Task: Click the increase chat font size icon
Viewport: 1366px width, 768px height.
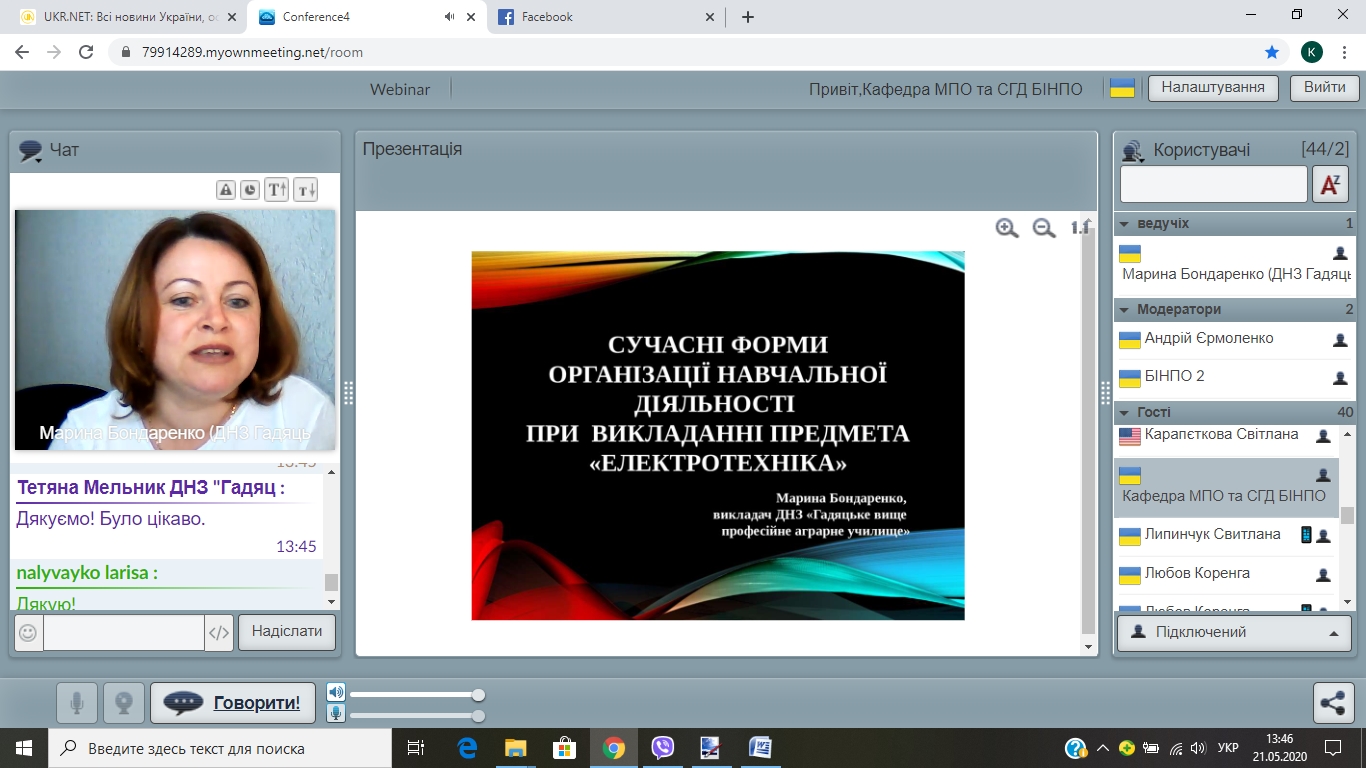Action: click(277, 190)
